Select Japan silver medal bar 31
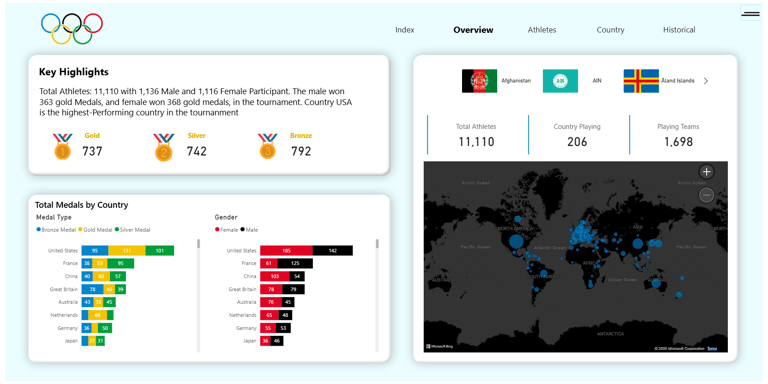The image size is (768, 384). (100, 340)
